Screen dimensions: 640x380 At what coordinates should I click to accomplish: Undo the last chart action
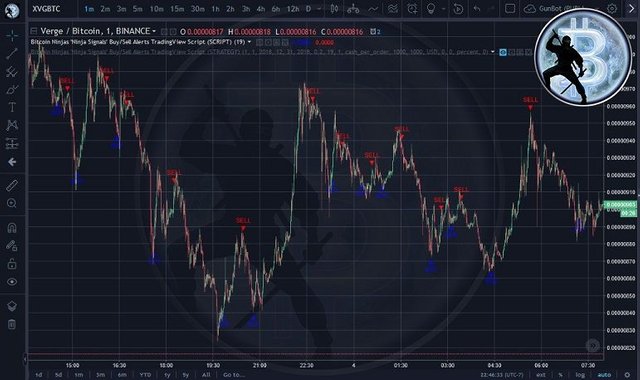(x=477, y=9)
